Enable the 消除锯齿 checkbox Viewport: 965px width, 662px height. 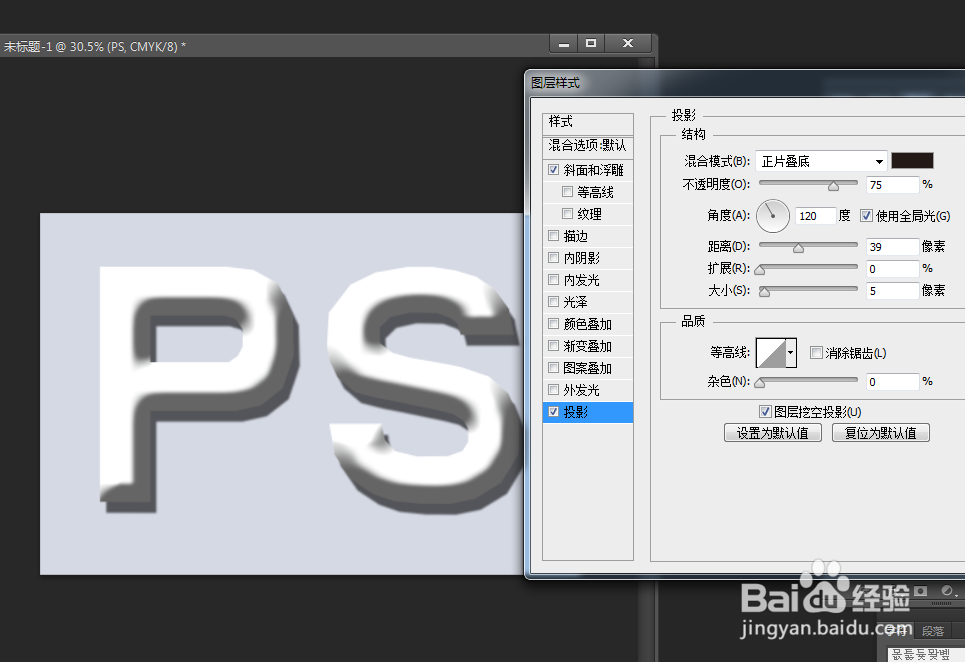[x=816, y=353]
